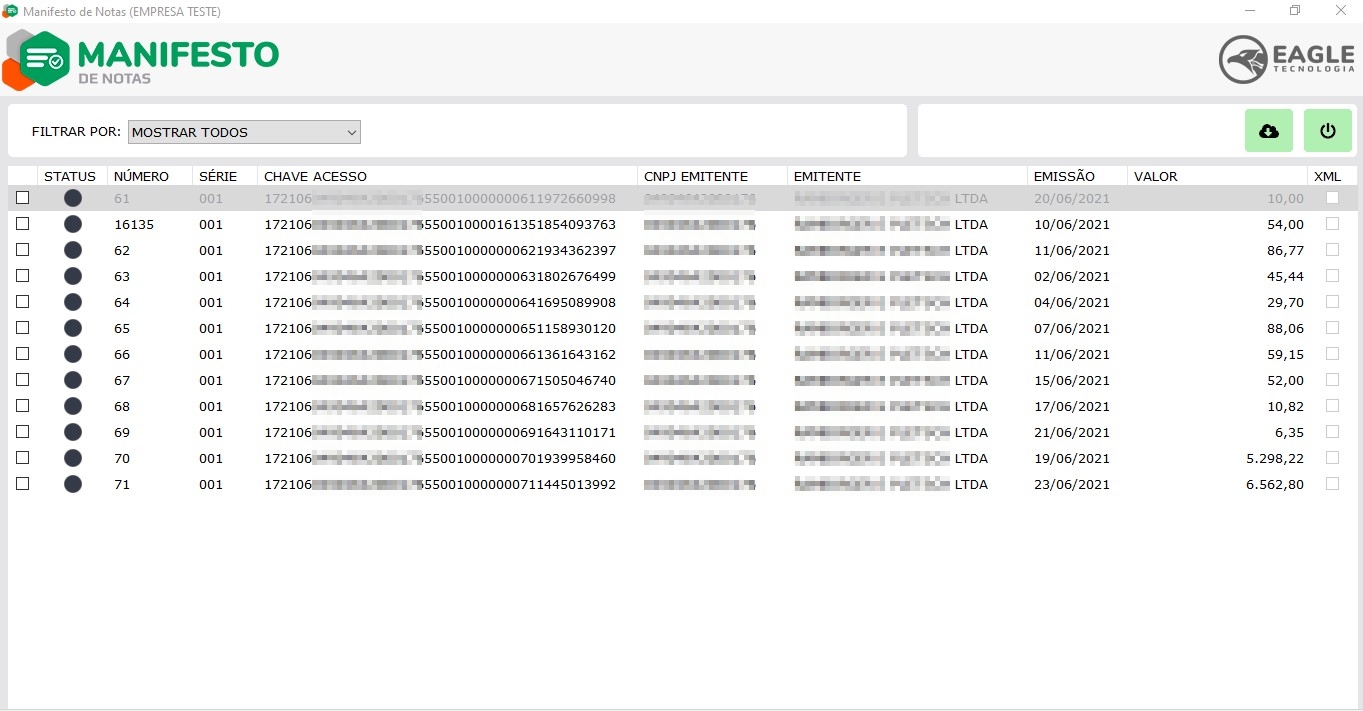Click status dot for note 70
The height and width of the screenshot is (711, 1363).
click(x=73, y=458)
